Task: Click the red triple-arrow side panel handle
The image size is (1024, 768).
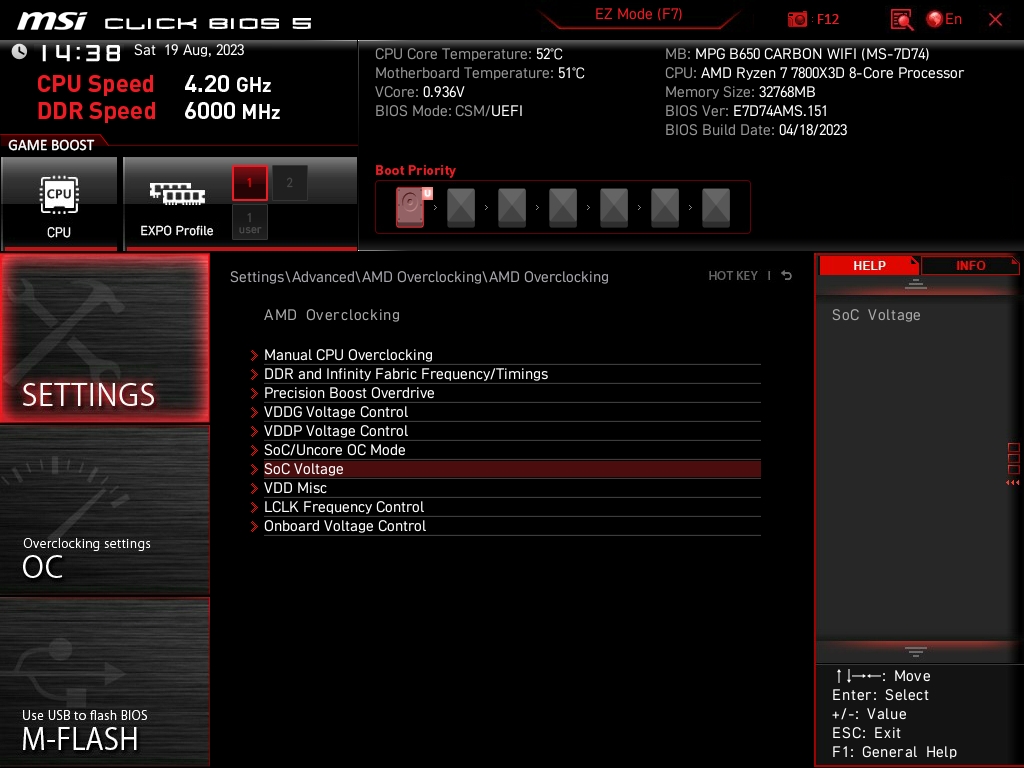Action: point(1013,483)
